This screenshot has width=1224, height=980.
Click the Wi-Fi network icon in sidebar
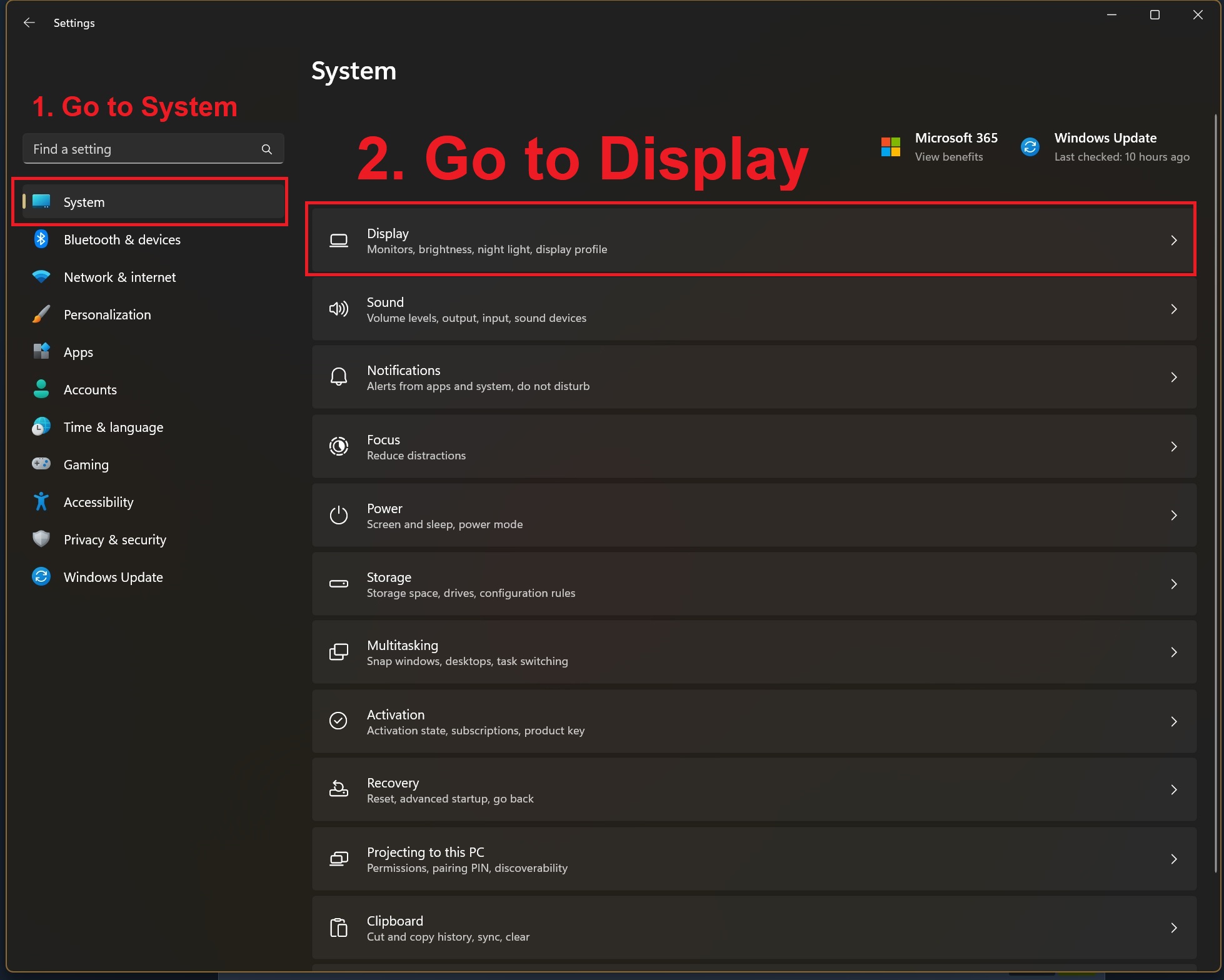[41, 277]
